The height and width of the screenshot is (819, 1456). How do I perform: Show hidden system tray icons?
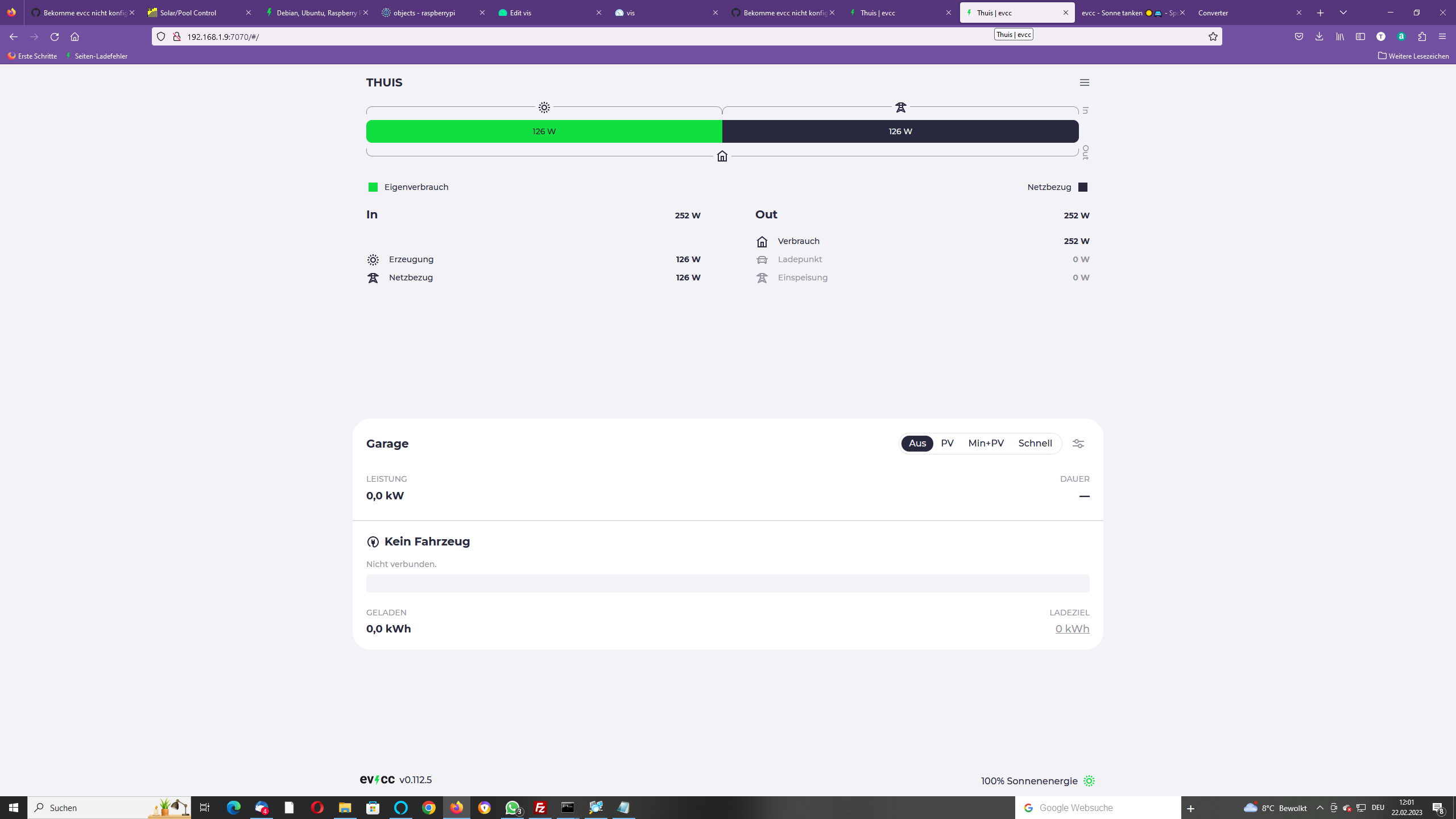tap(1319, 808)
